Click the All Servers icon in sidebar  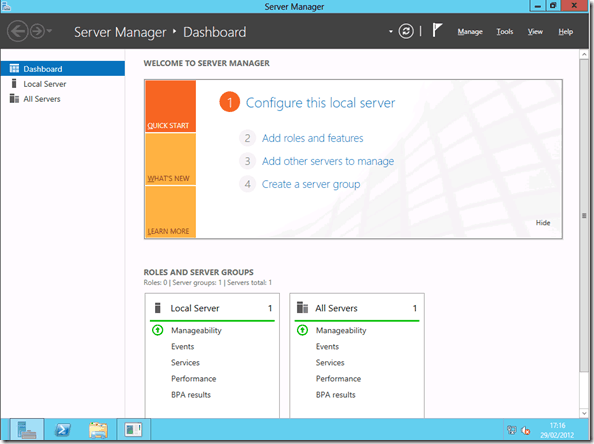tap(14, 98)
